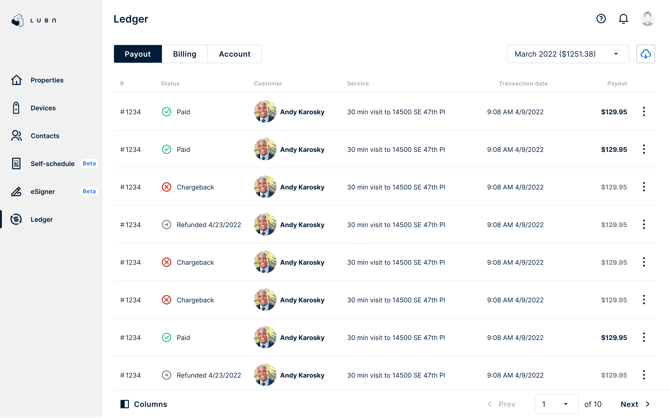The width and height of the screenshot is (670, 418).
Task: Click the Prev page button
Action: 502,404
